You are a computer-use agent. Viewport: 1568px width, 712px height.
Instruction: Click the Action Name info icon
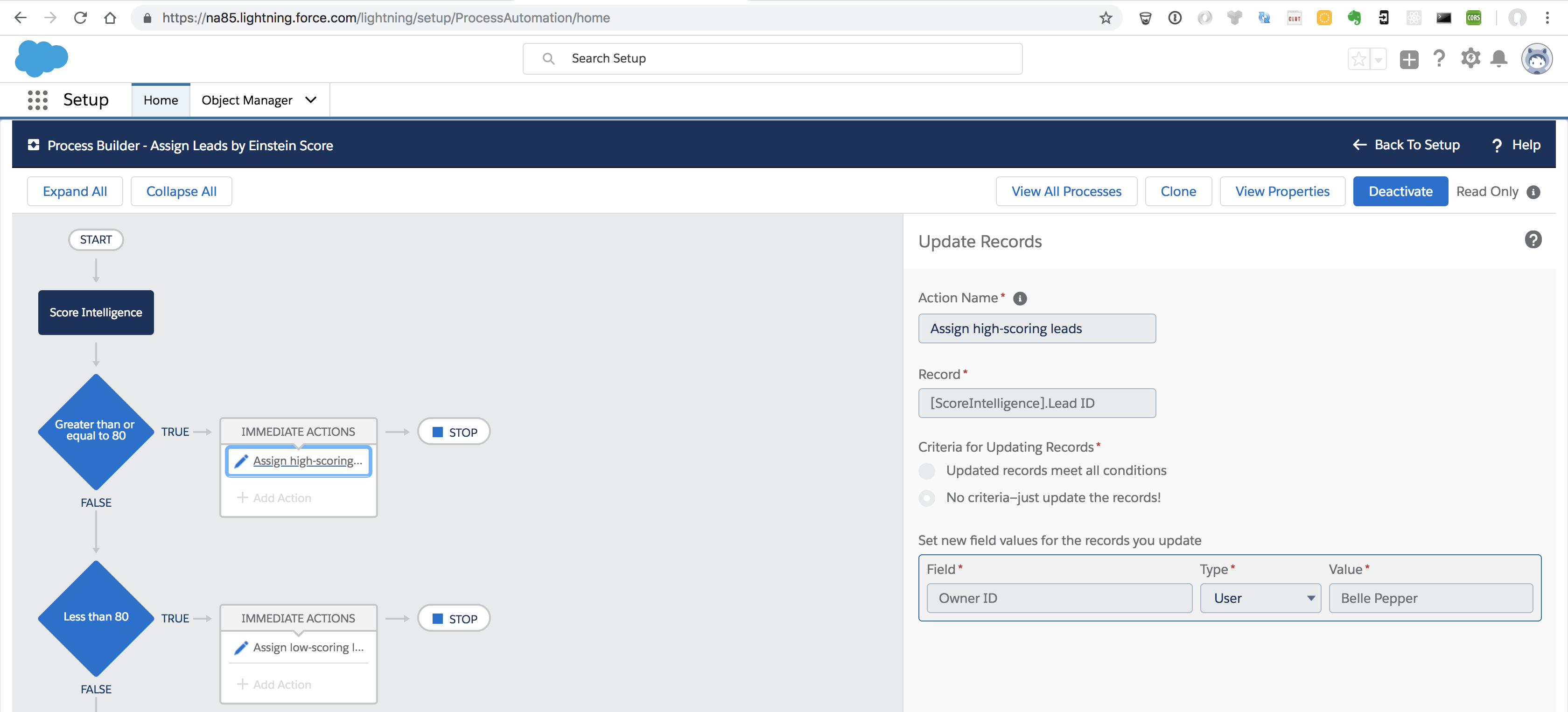tap(1020, 298)
